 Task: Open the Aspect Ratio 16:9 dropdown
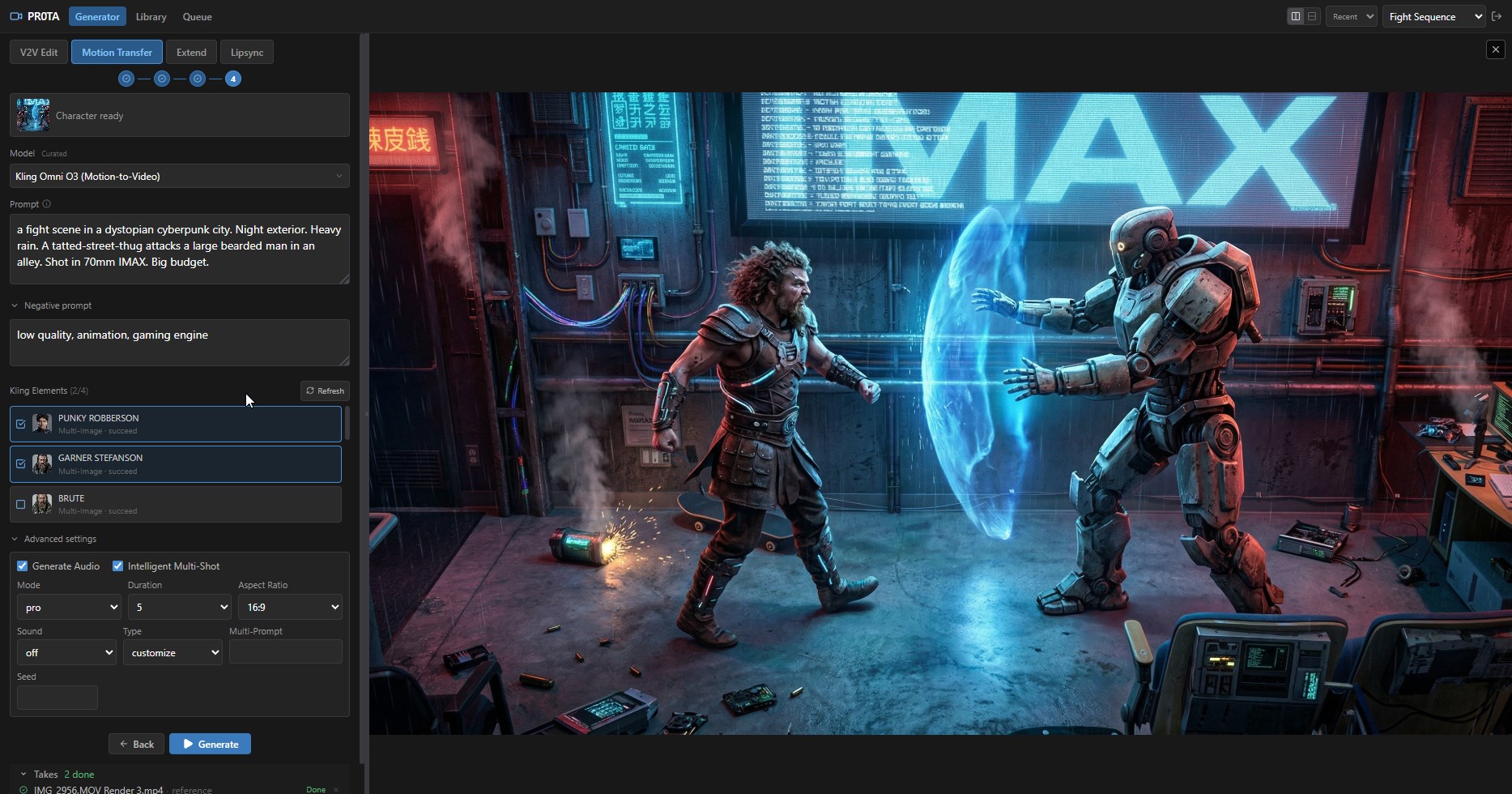(x=289, y=607)
